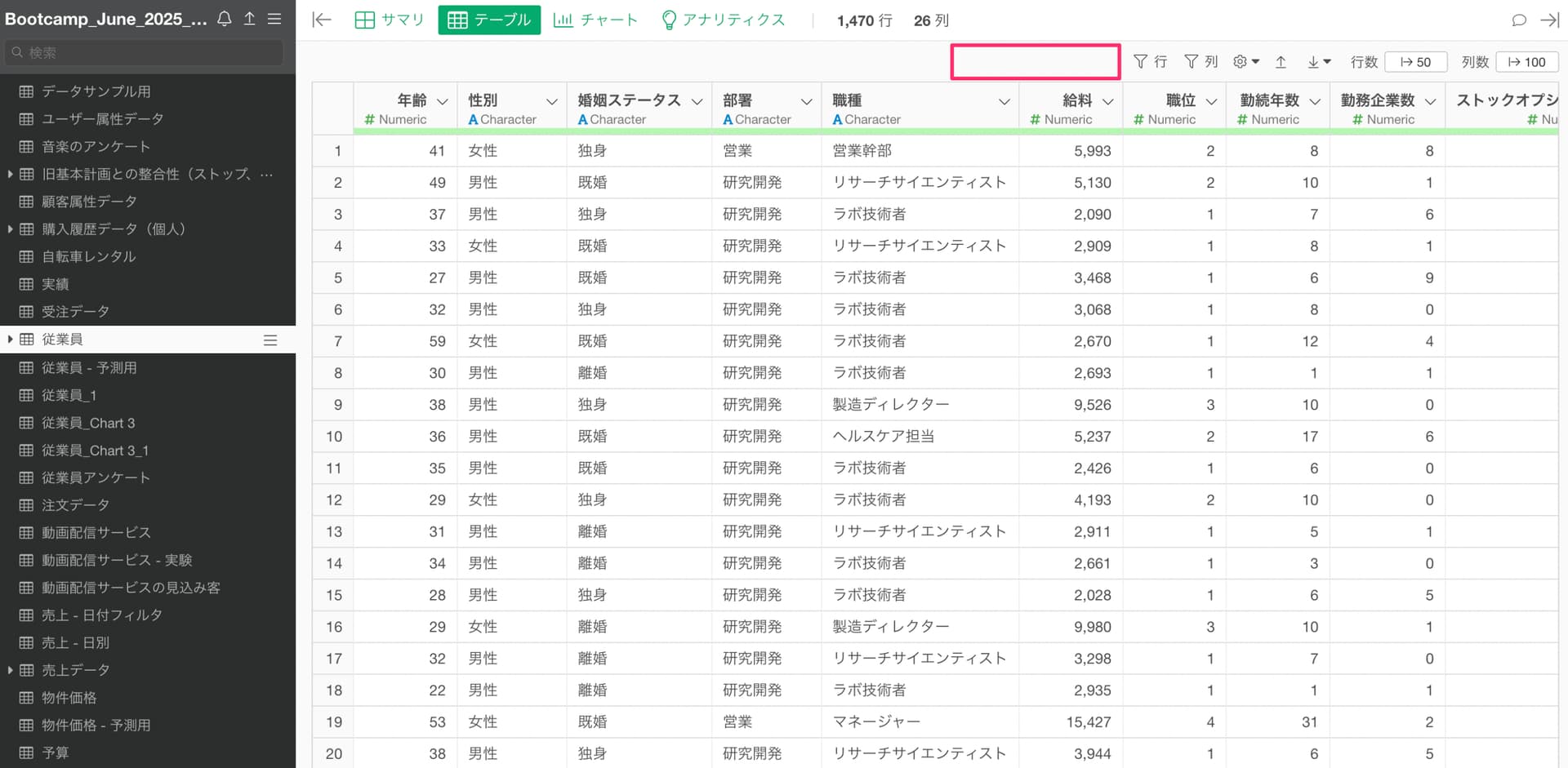Expand the 売上データ tree item

(10, 670)
